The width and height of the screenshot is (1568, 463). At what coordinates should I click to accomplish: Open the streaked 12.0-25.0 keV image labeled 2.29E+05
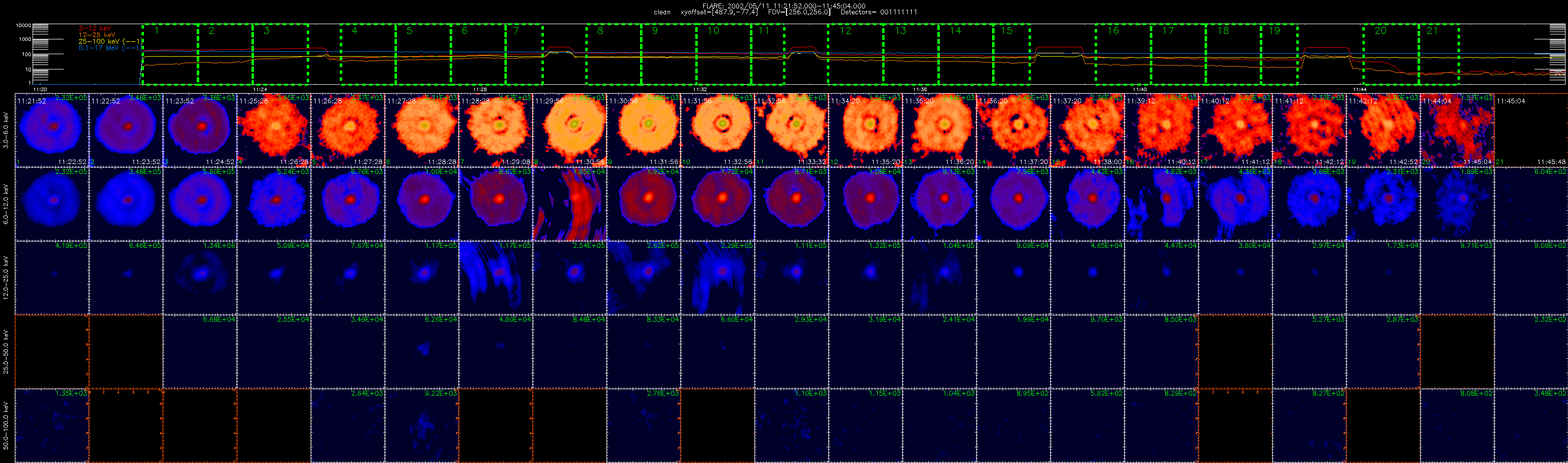pos(717,277)
